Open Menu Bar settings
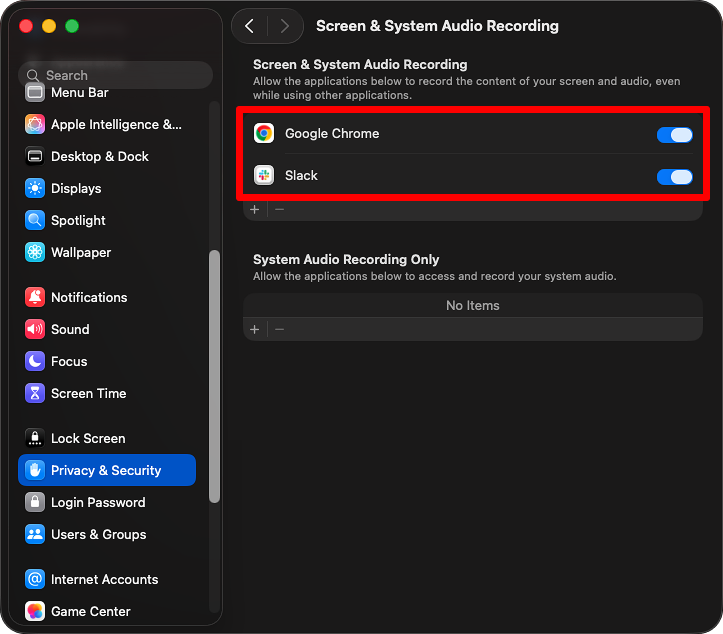Viewport: 723px width, 634px height. pos(107,93)
